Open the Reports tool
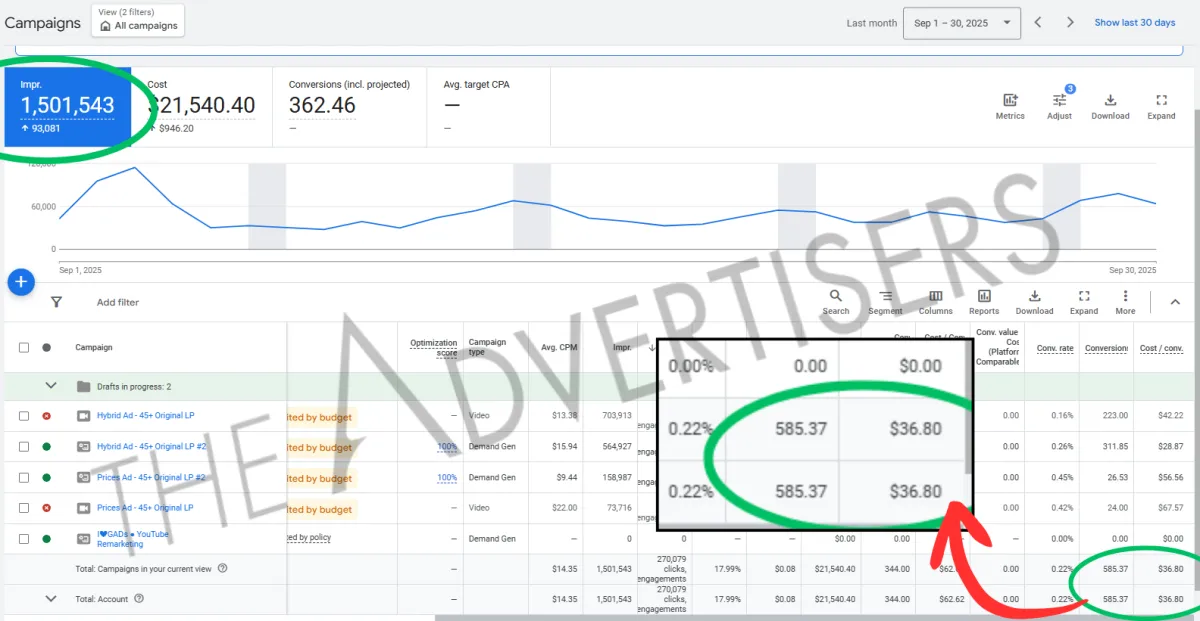Viewport: 1200px width, 621px height. pos(984,302)
